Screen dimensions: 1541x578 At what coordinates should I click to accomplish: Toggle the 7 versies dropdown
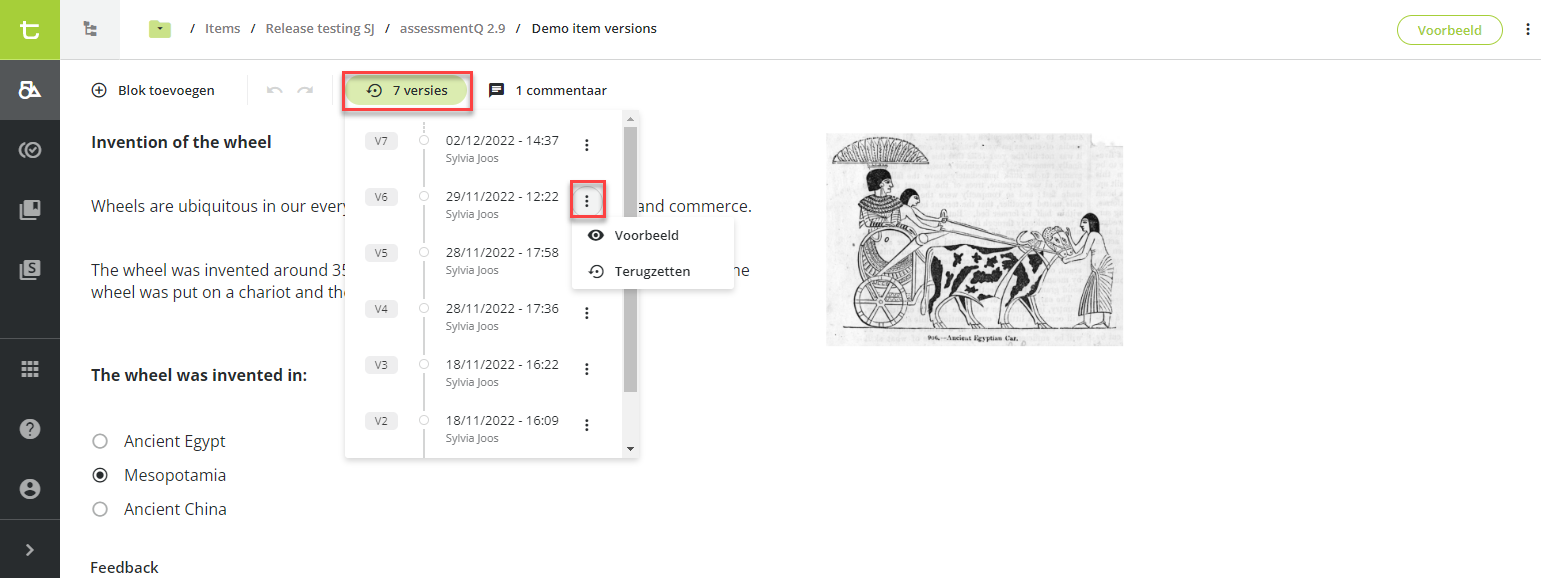[x=407, y=90]
